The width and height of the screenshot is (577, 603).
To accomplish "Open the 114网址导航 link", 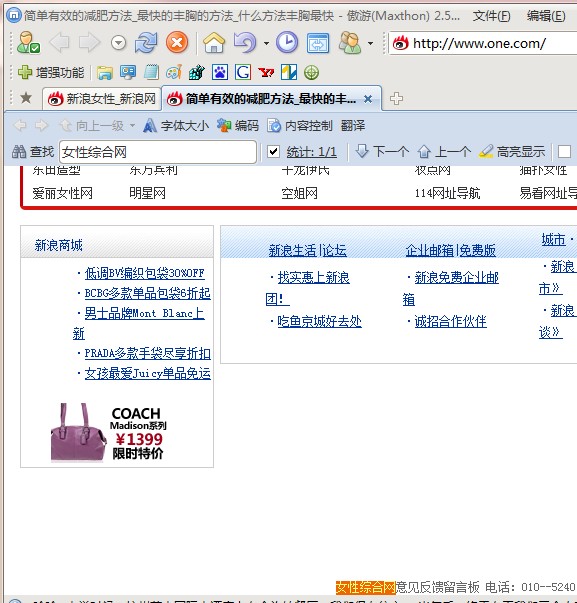I will [x=447, y=193].
